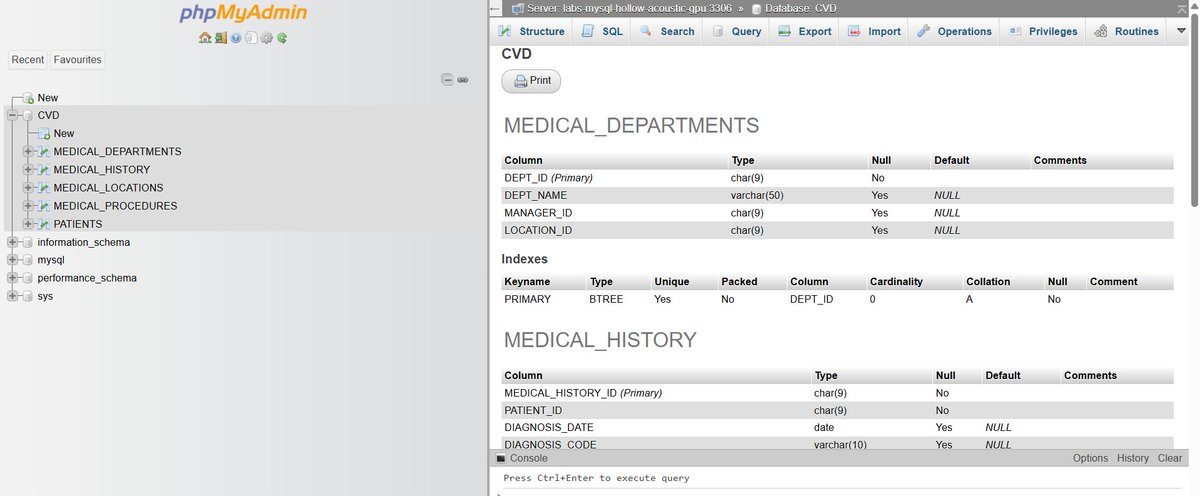The height and width of the screenshot is (496, 1200).
Task: Expand the MEDICAL_HISTORY tree node
Action: pyautogui.click(x=29, y=170)
